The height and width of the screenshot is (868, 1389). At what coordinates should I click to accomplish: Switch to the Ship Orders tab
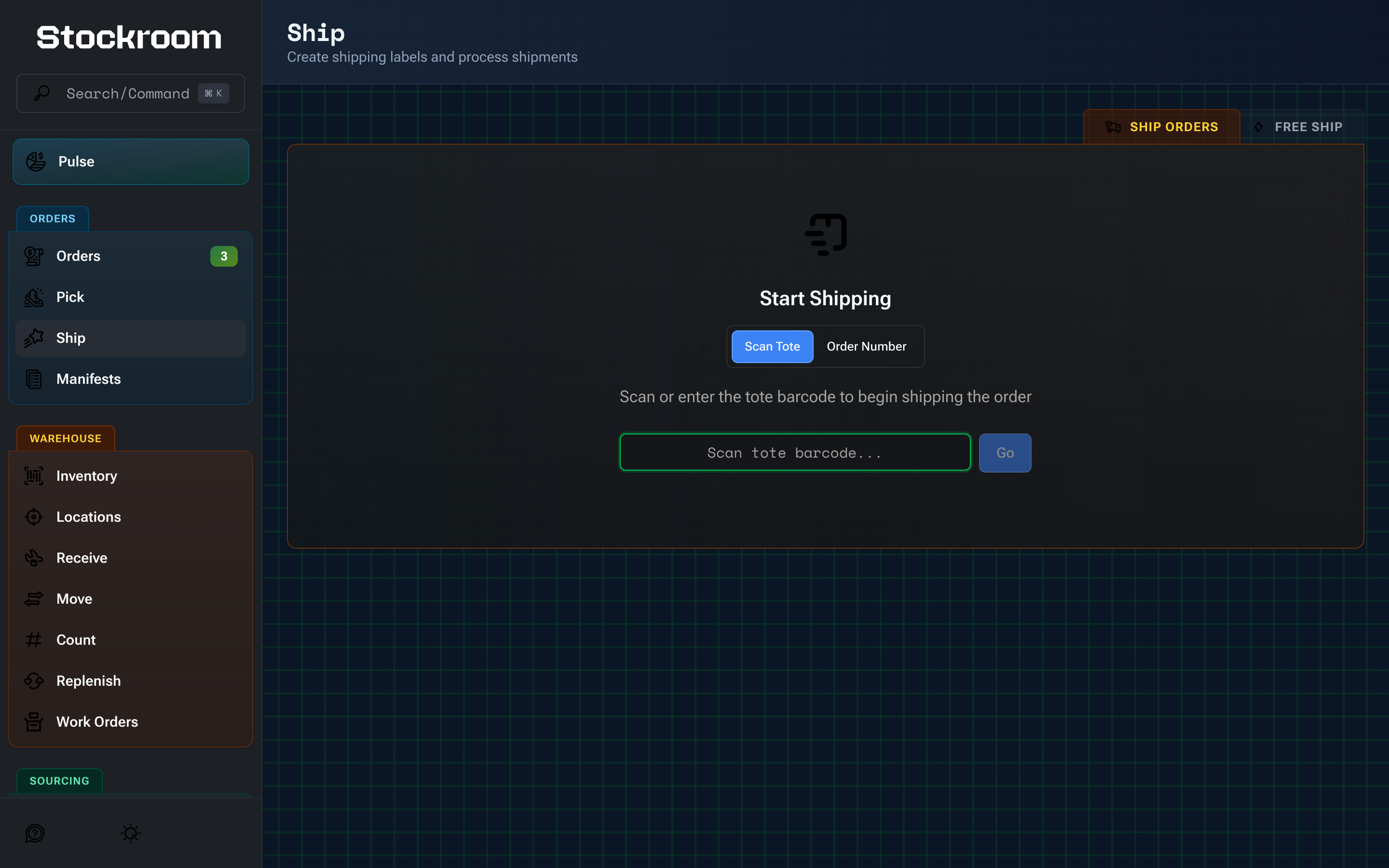1161,127
